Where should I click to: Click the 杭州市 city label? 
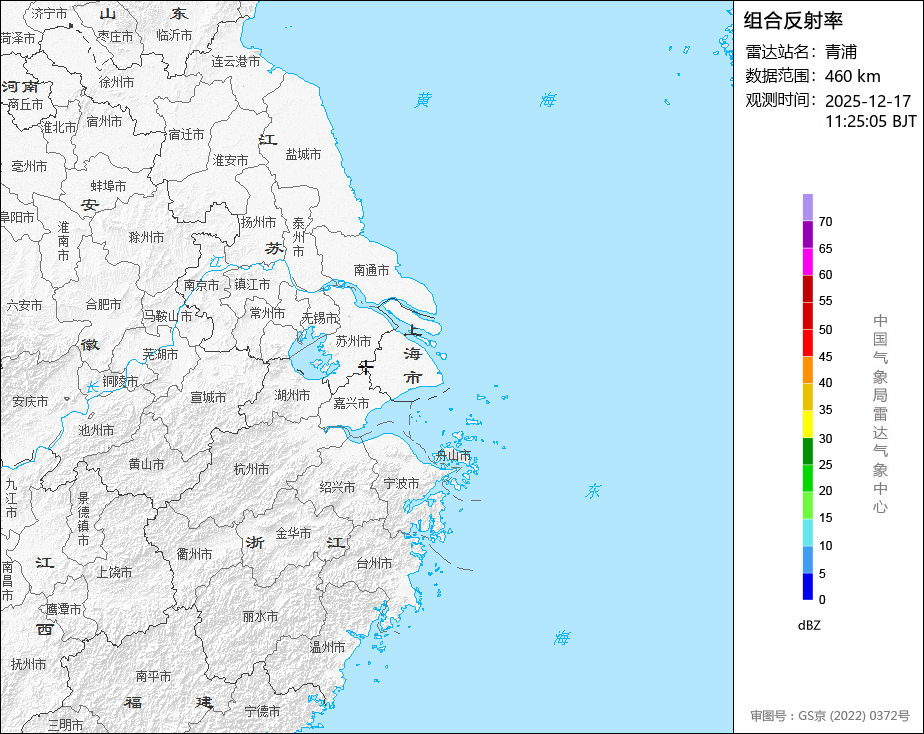tap(252, 470)
